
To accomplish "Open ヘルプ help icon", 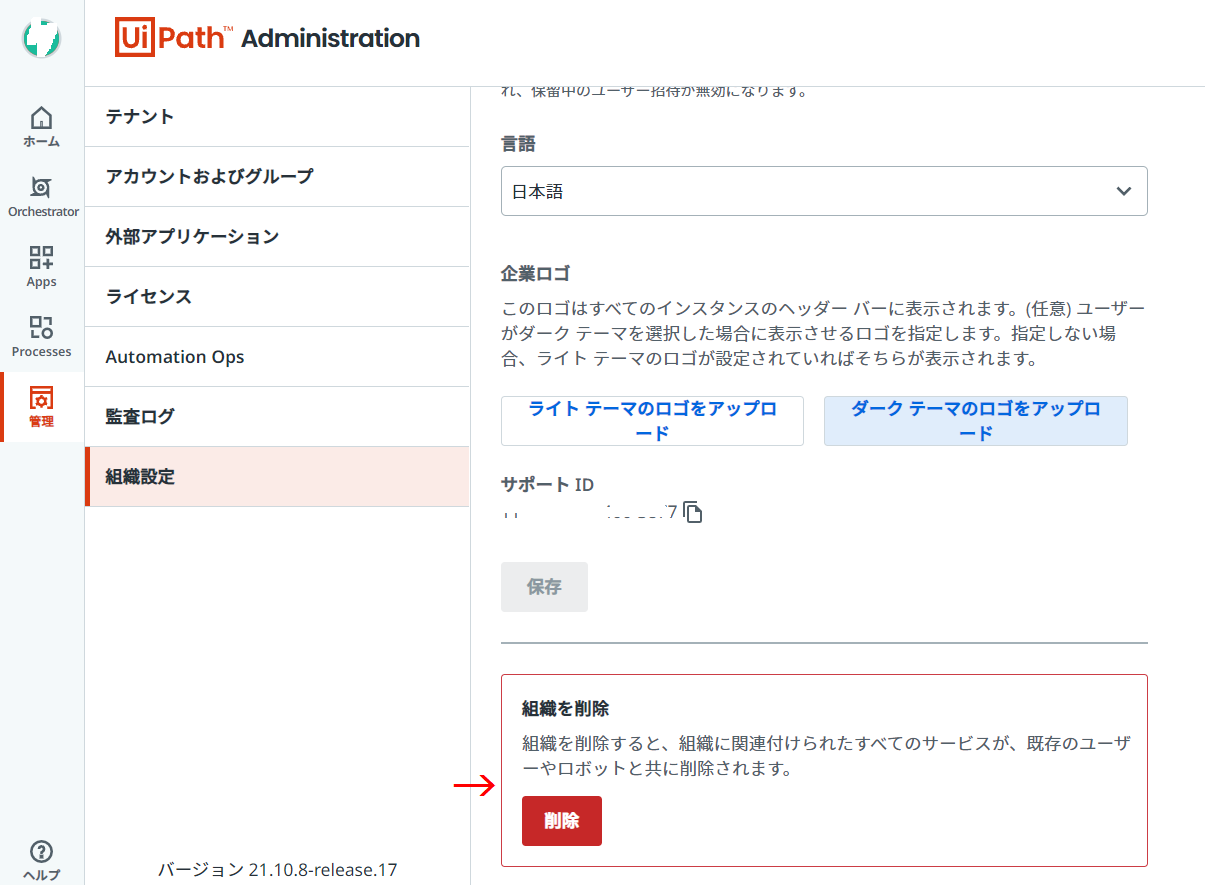I will (41, 861).
